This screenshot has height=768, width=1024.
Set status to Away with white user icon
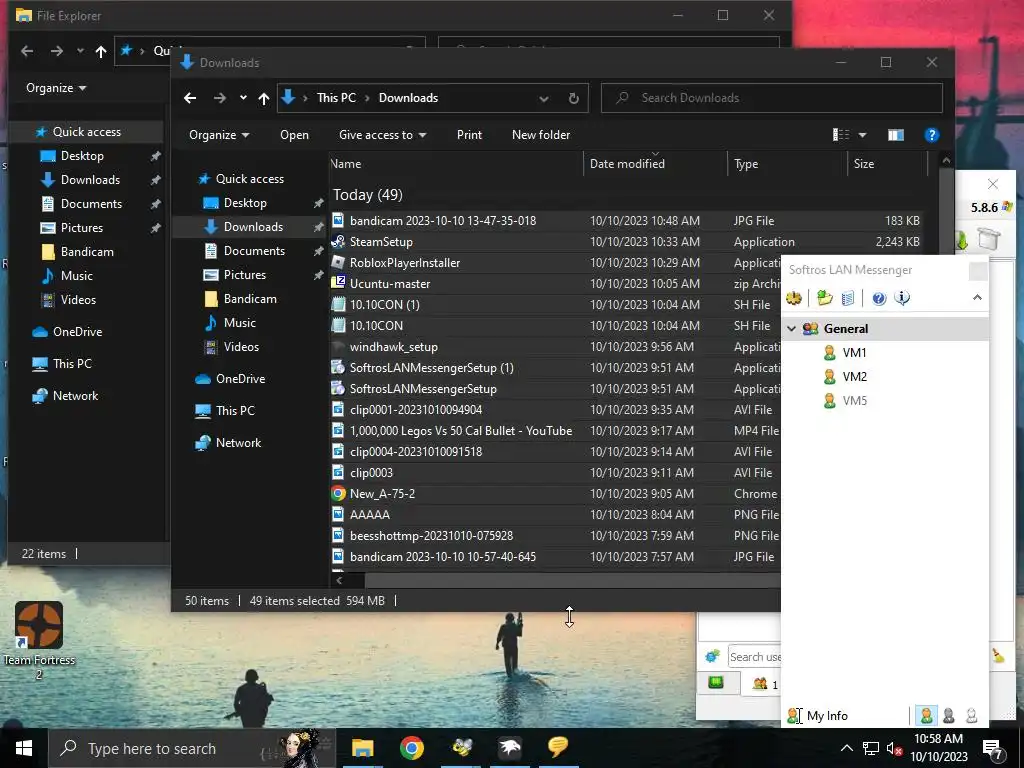[972, 716]
